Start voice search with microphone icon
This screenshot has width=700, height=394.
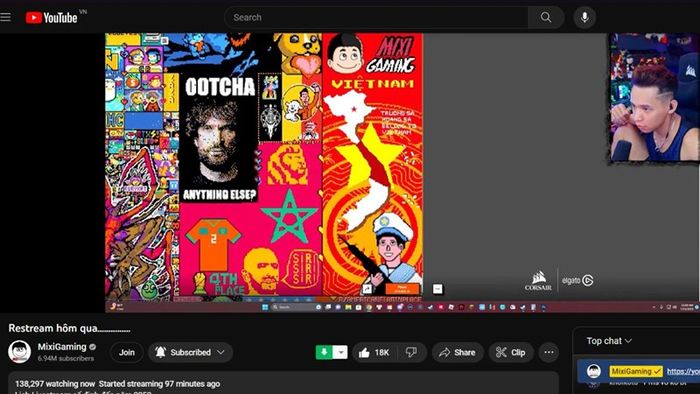[x=584, y=17]
